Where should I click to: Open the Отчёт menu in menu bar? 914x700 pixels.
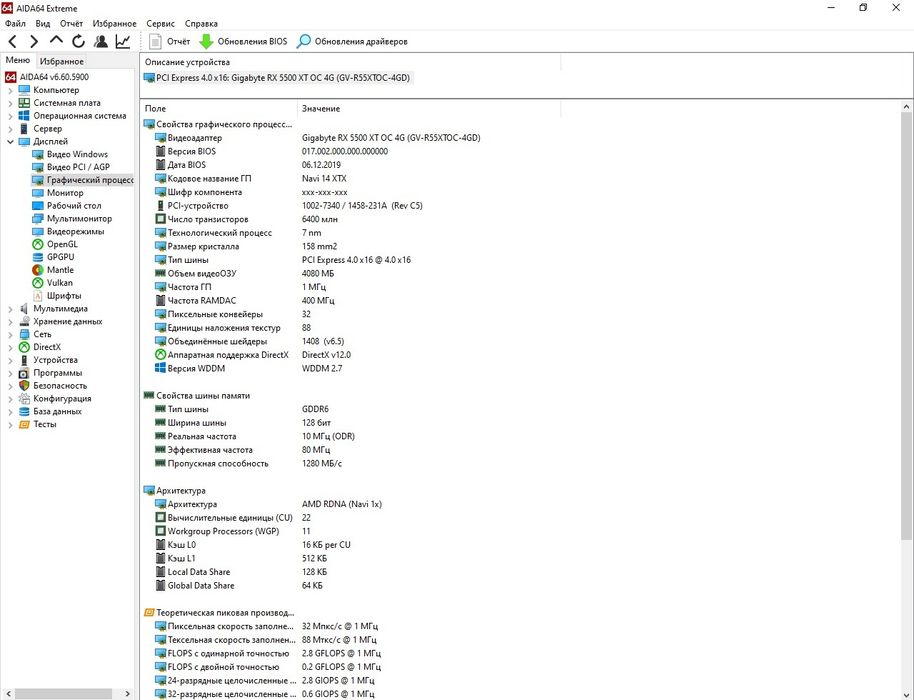tap(71, 23)
